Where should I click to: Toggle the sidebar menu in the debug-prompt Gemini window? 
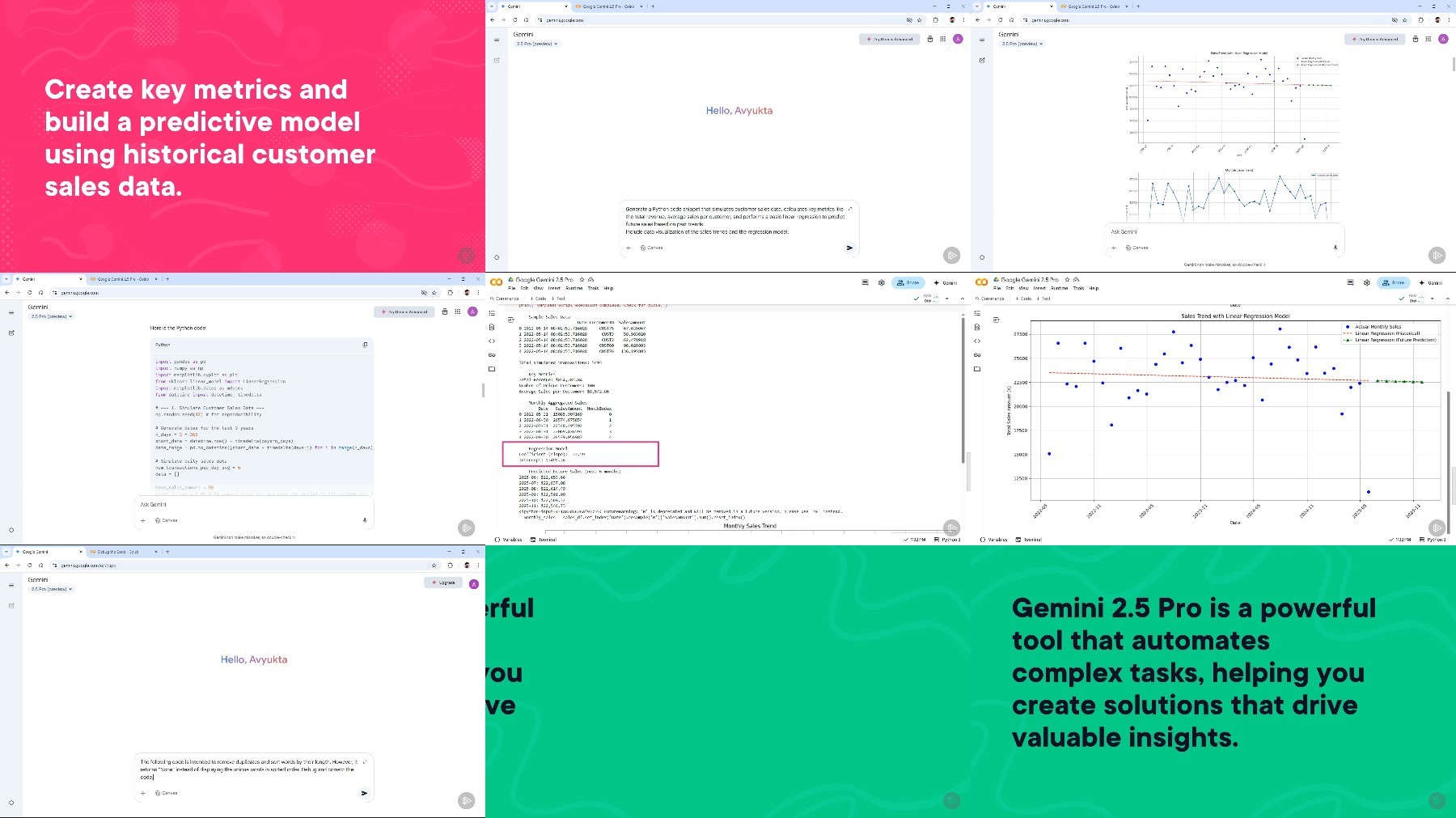[11, 585]
